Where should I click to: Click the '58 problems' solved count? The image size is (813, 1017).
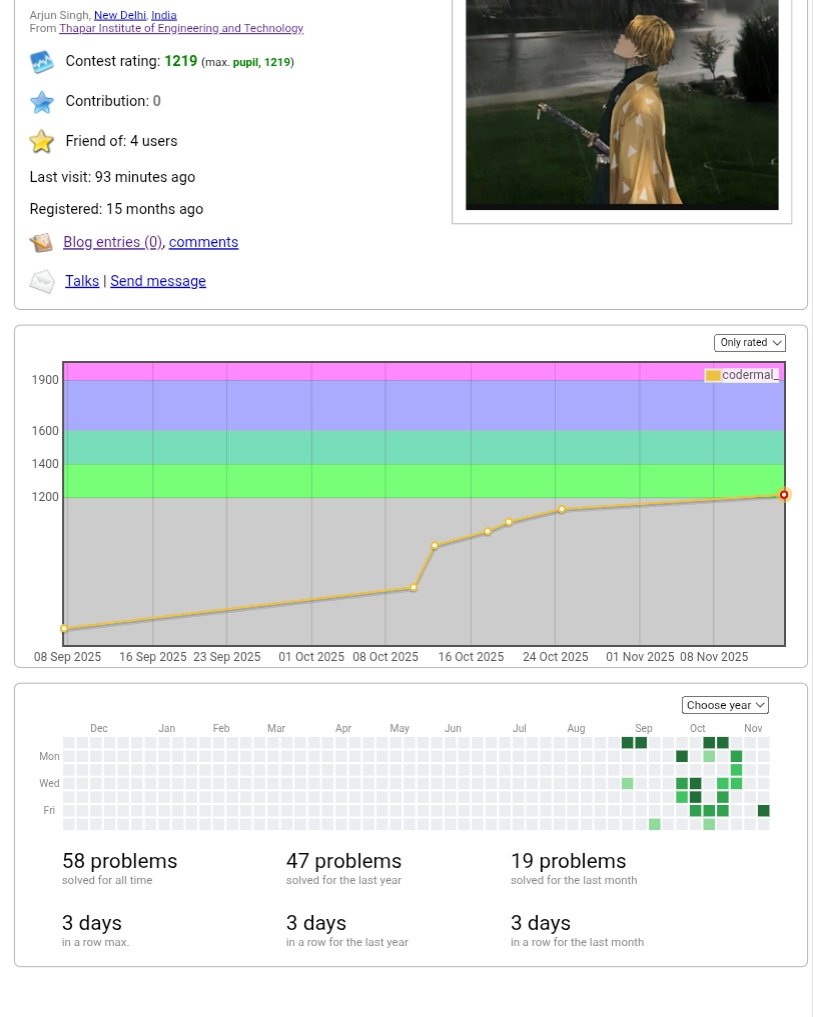point(119,861)
